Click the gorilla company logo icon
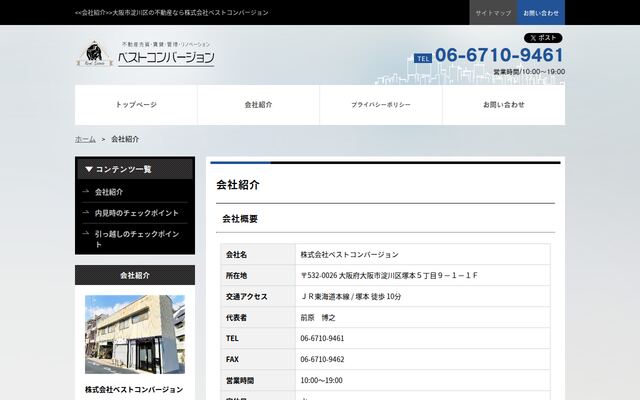Image resolution: width=640 pixels, height=400 pixels. click(94, 53)
